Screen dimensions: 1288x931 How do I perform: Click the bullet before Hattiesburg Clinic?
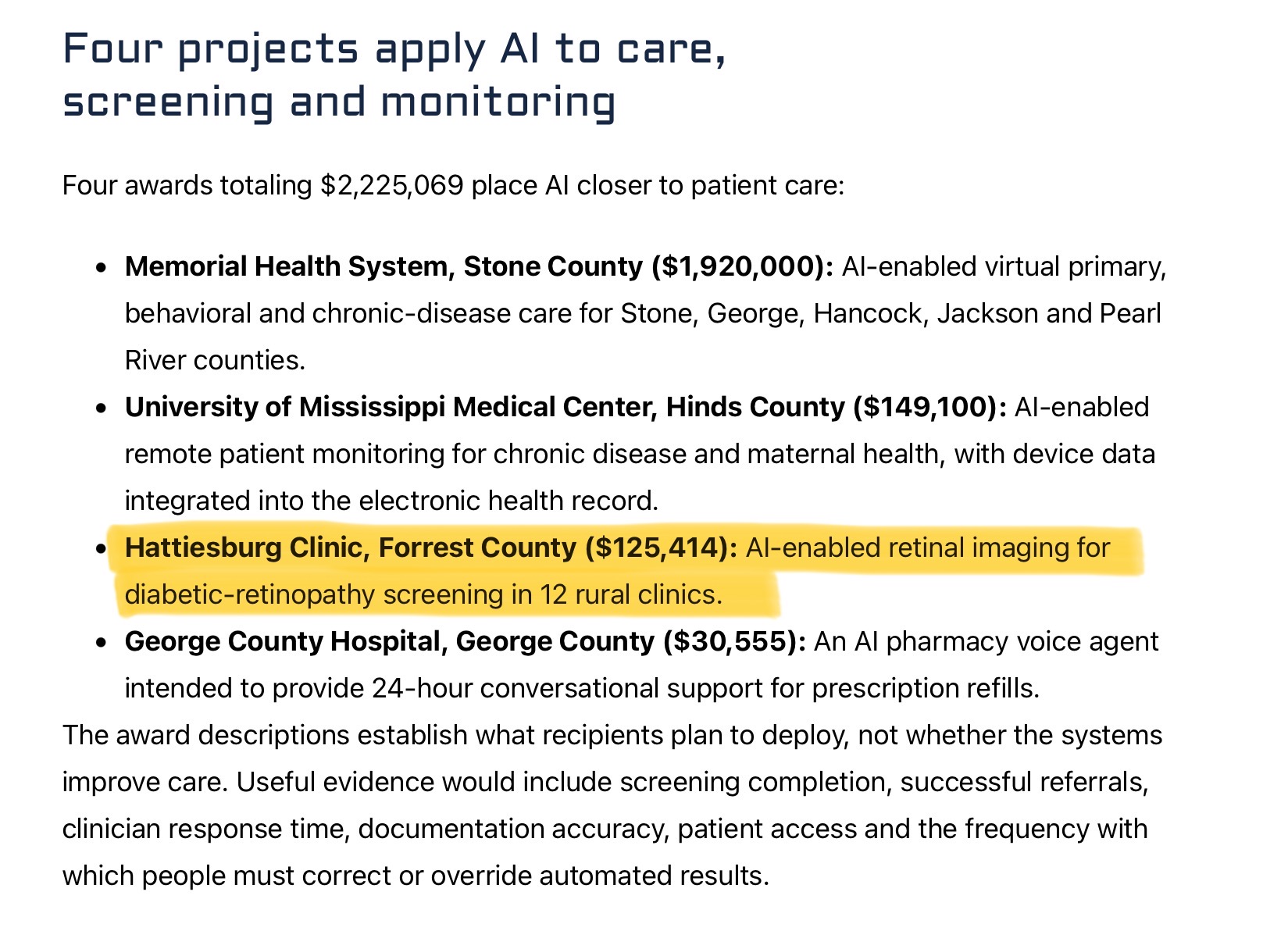(x=100, y=549)
